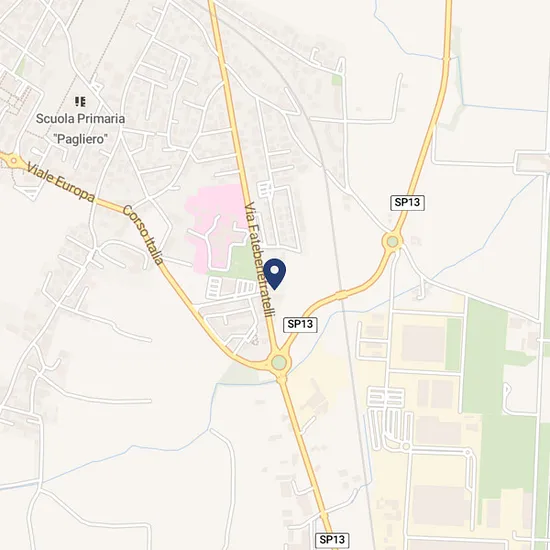Image resolution: width=550 pixels, height=550 pixels.
Task: Select the Scuola Primaria Pagliero school icon
Action: point(80,102)
